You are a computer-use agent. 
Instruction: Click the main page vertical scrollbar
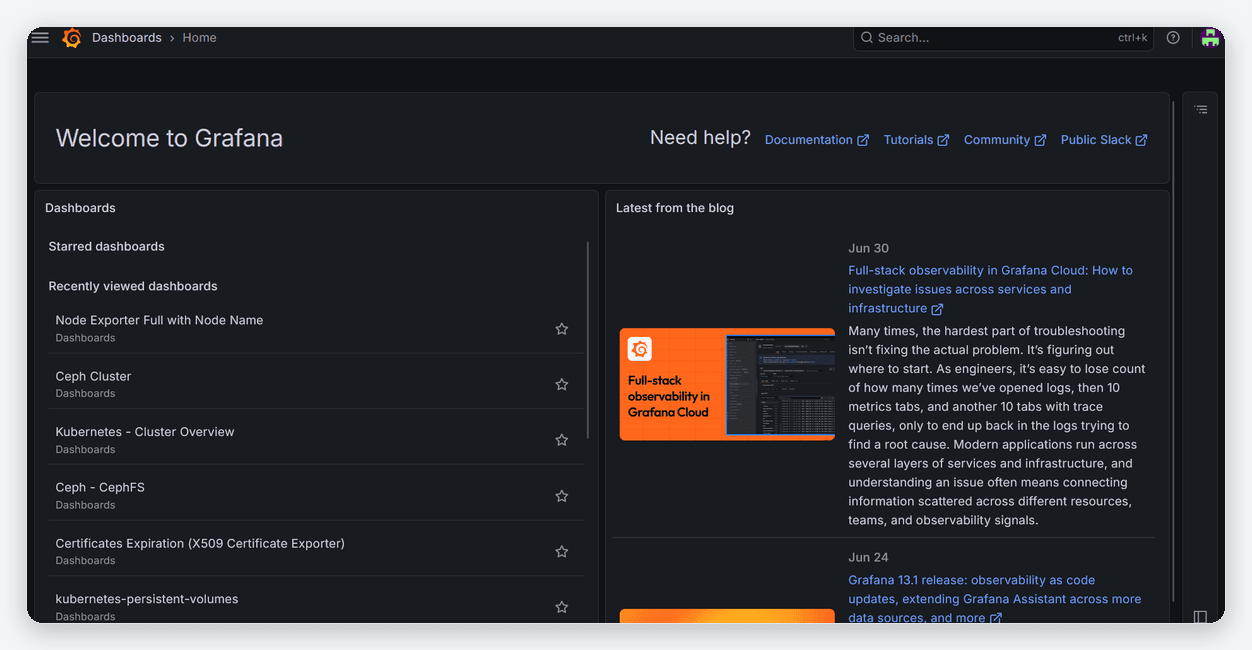[1173, 350]
